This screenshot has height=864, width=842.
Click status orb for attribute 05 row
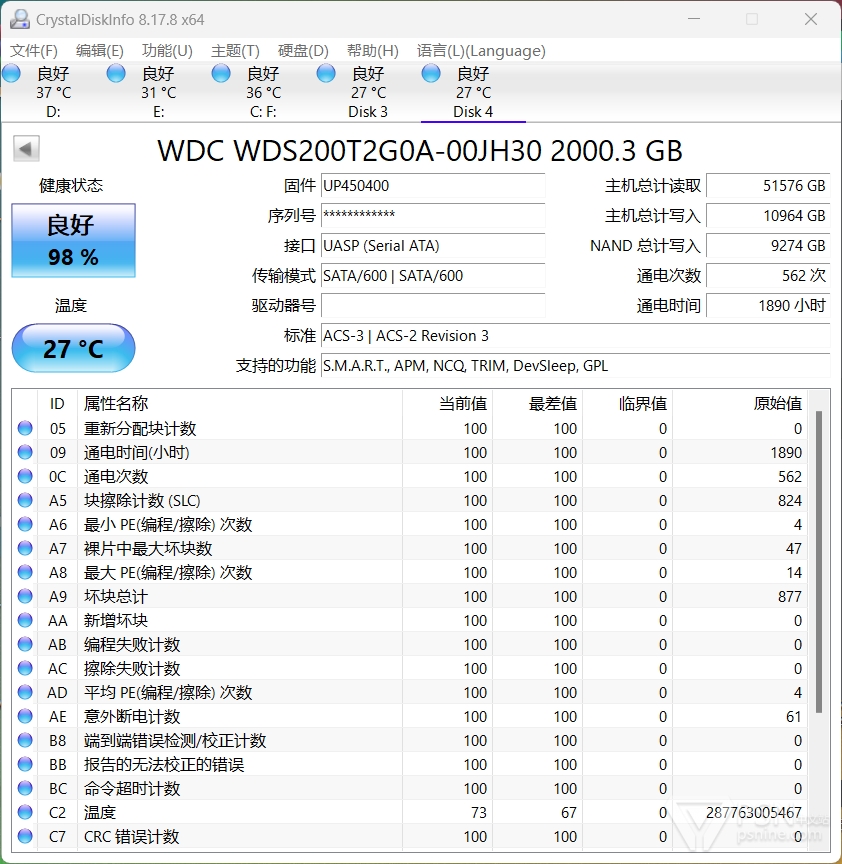point(25,428)
